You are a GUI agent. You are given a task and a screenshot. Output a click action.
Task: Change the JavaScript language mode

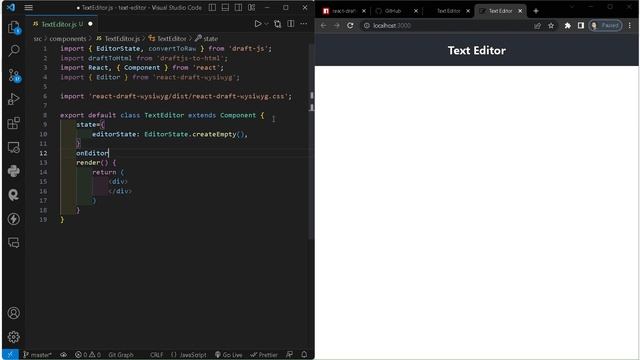(x=189, y=355)
